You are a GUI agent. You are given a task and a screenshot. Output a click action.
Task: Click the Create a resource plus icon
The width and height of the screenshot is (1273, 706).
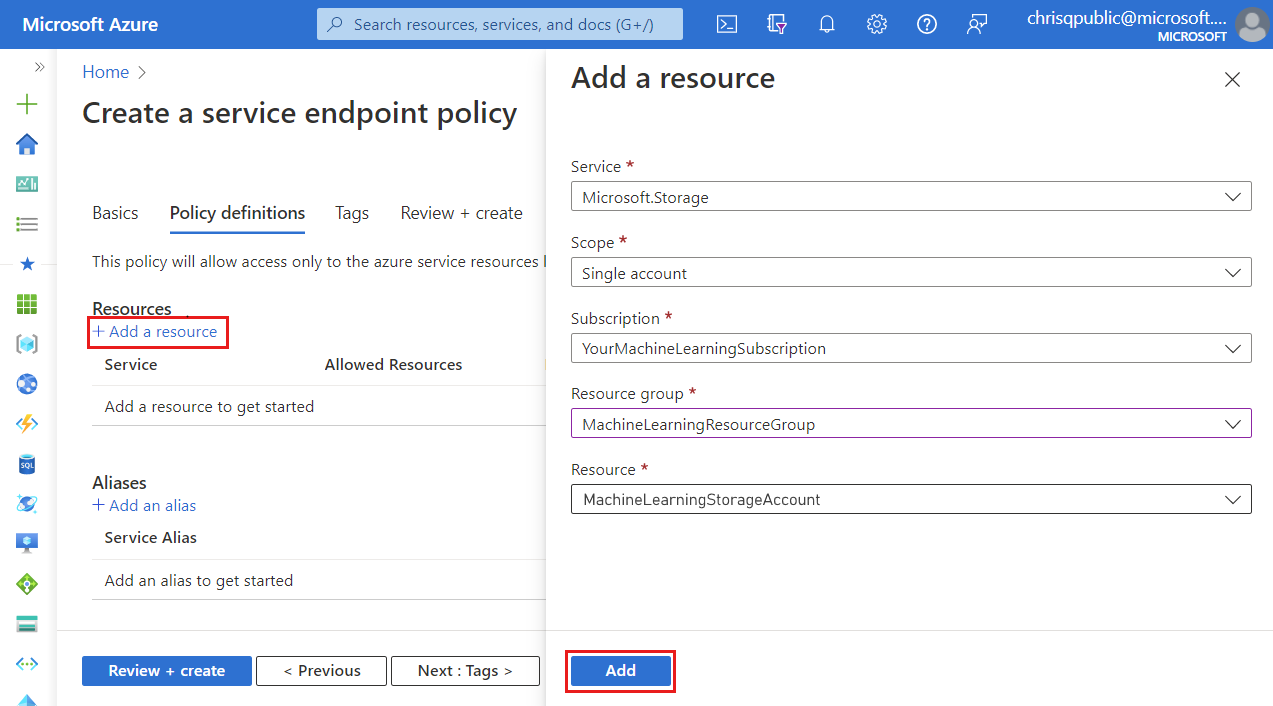pos(27,104)
